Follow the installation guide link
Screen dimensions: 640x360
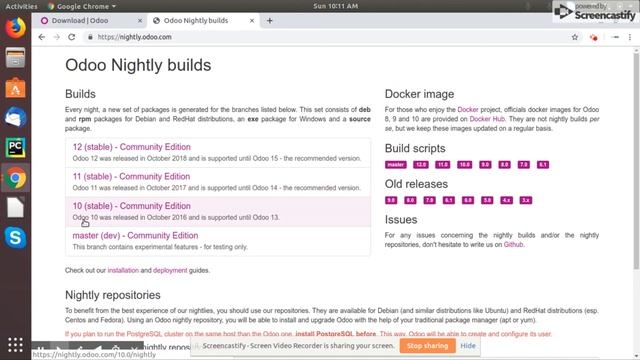[123, 270]
